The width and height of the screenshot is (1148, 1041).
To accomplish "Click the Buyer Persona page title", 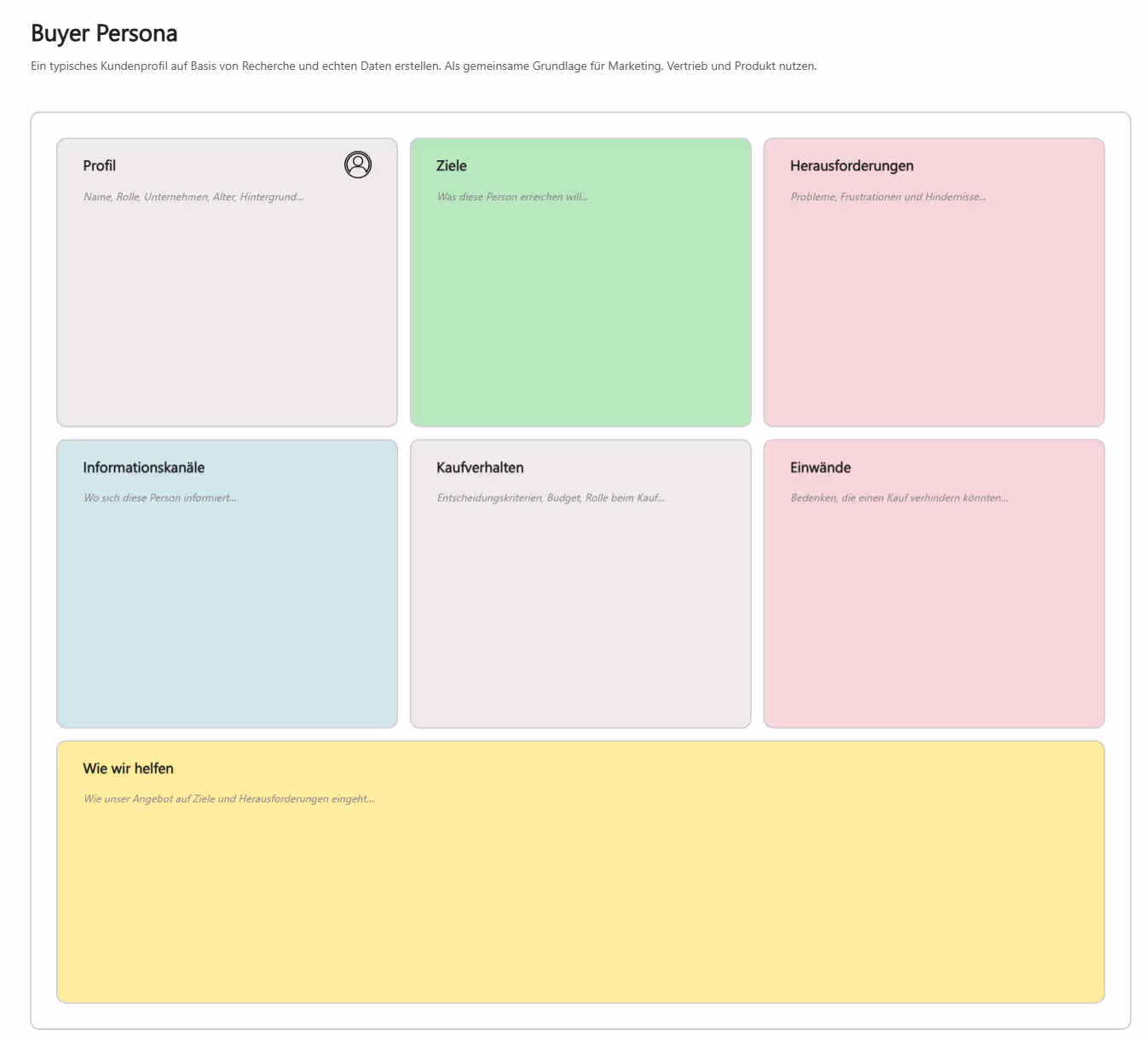I will 104,33.
